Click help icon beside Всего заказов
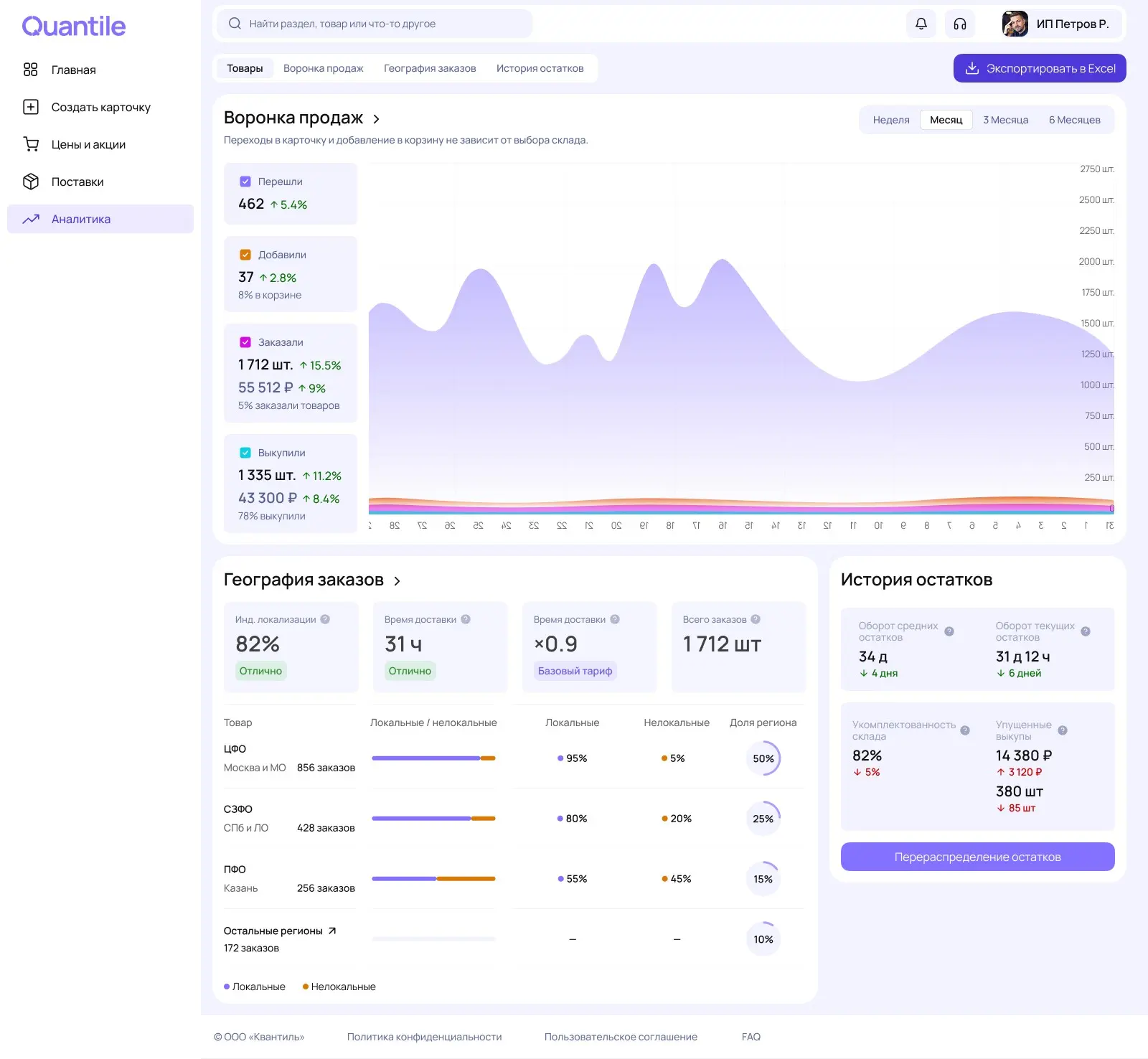1148x1059 pixels. tap(756, 619)
